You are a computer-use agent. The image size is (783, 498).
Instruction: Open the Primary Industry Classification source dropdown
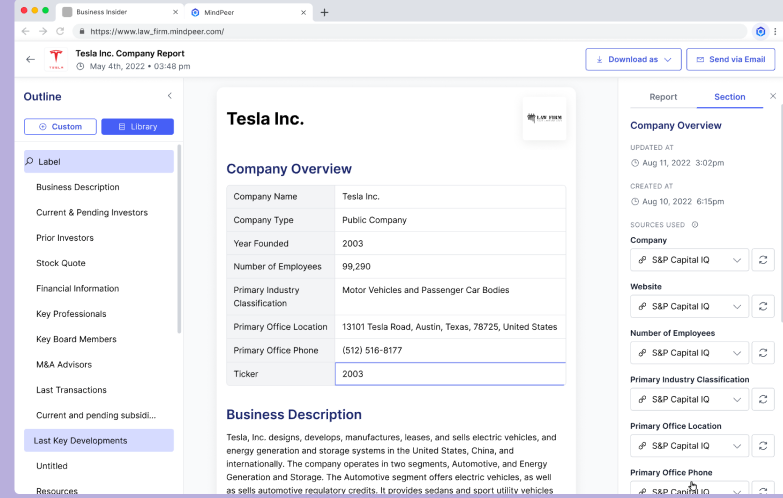689,399
